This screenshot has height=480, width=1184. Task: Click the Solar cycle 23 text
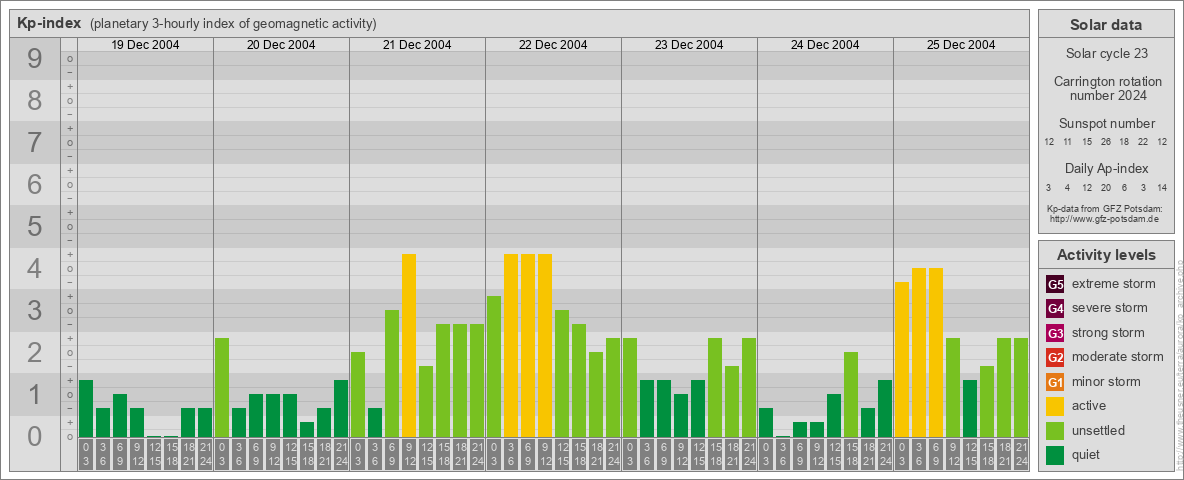pos(1106,54)
